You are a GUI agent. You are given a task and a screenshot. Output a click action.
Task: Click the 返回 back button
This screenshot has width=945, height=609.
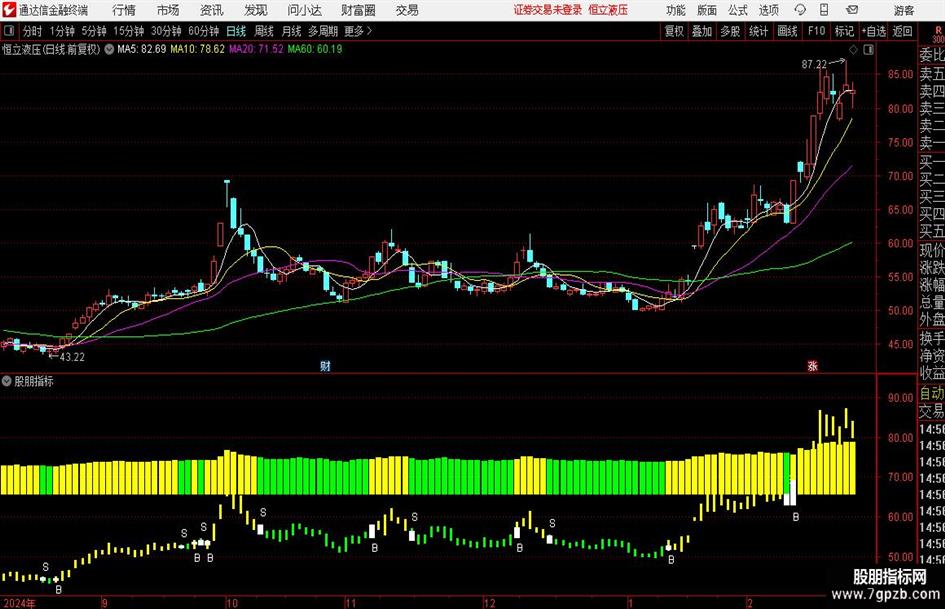[902, 31]
